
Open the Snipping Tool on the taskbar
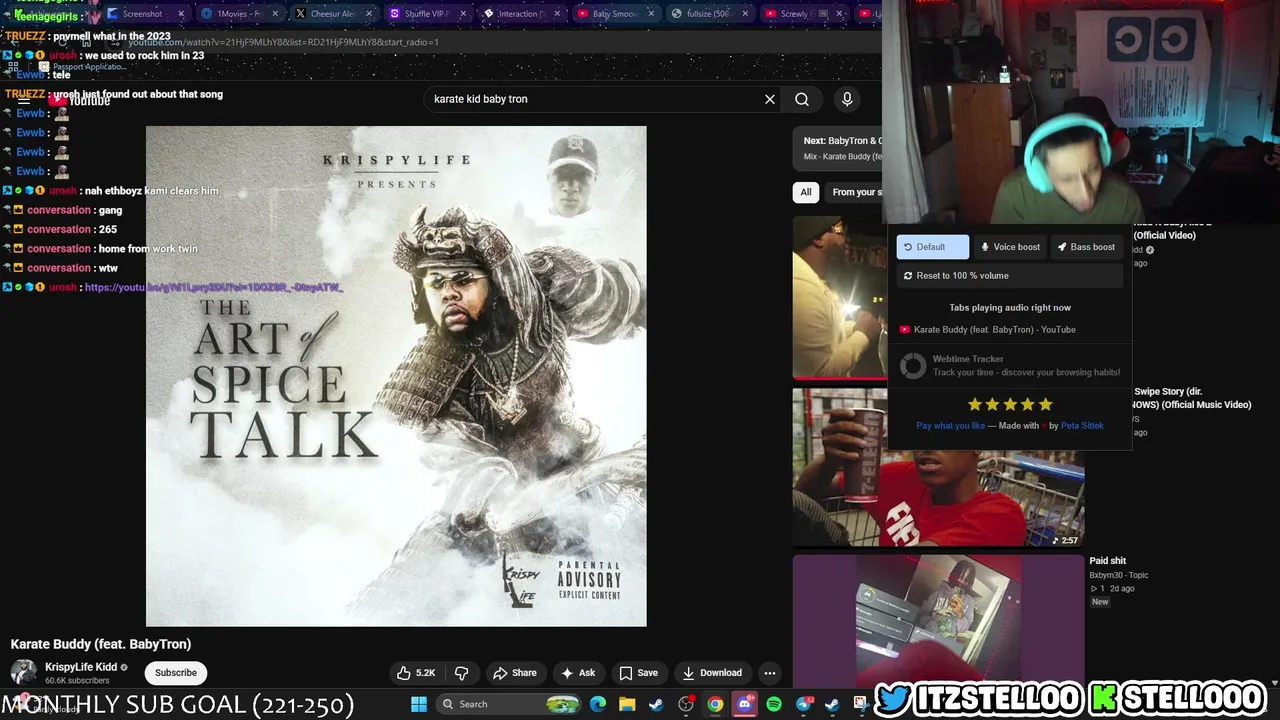(860, 704)
